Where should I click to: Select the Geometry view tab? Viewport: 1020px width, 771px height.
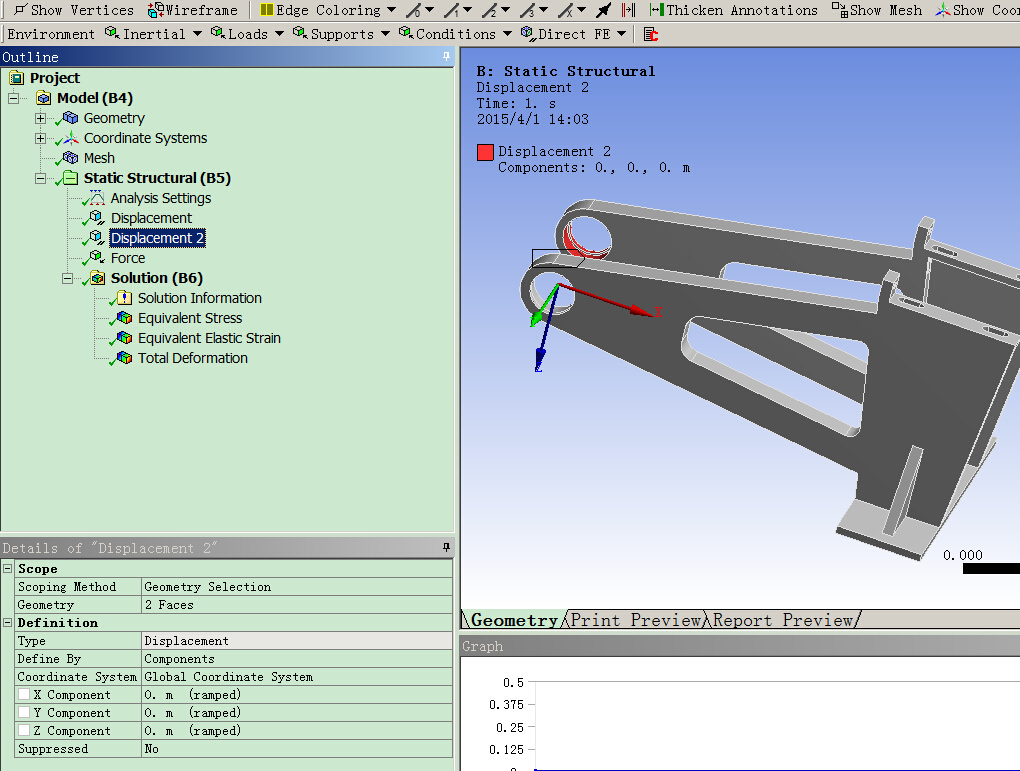[x=514, y=620]
